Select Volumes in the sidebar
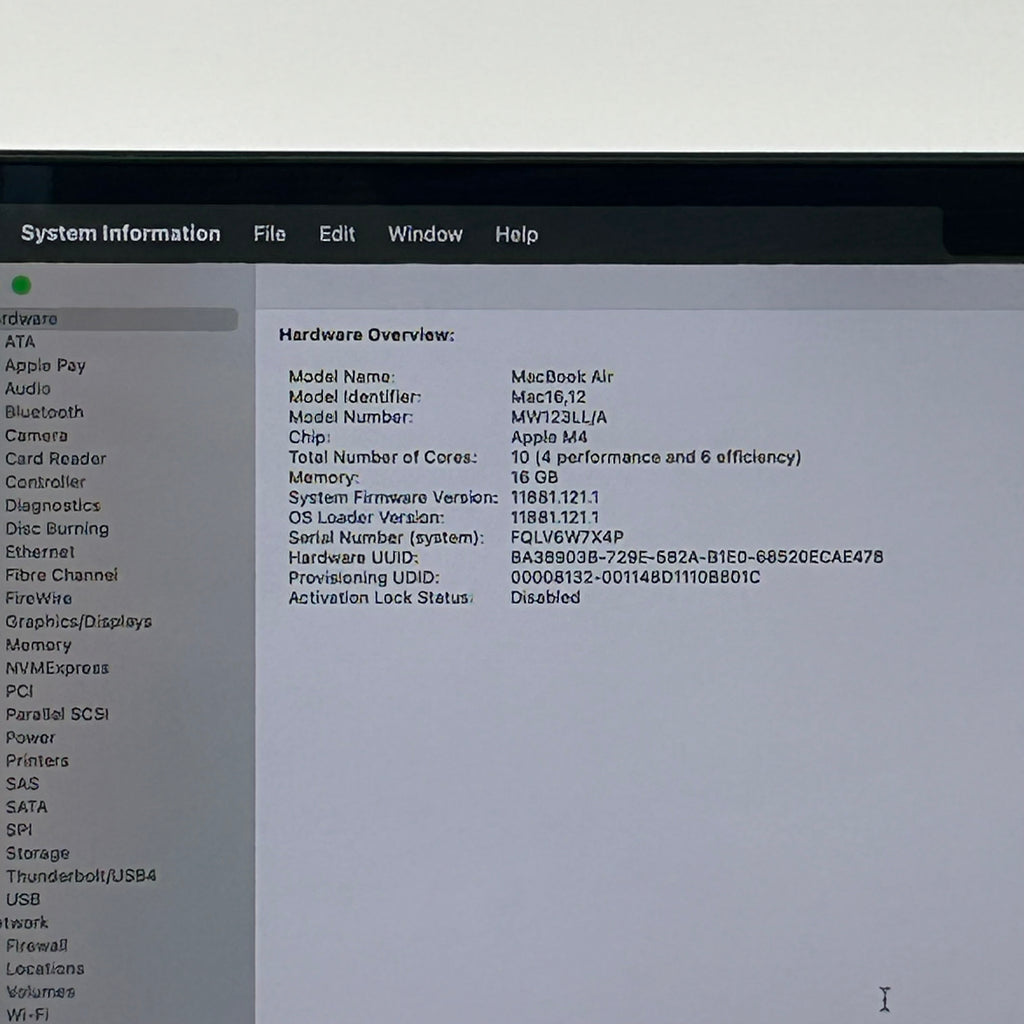Viewport: 1024px width, 1024px height. click(x=40, y=992)
